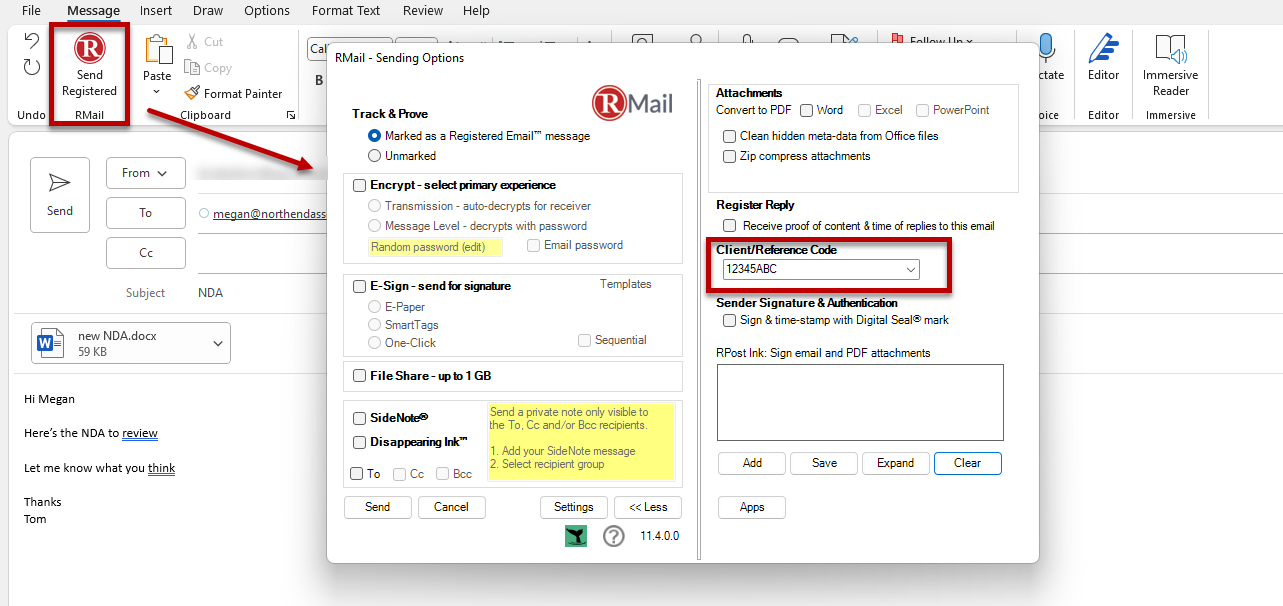Click the RMail whale logo in the dialog
The width and height of the screenshot is (1283, 606).
pos(631,103)
